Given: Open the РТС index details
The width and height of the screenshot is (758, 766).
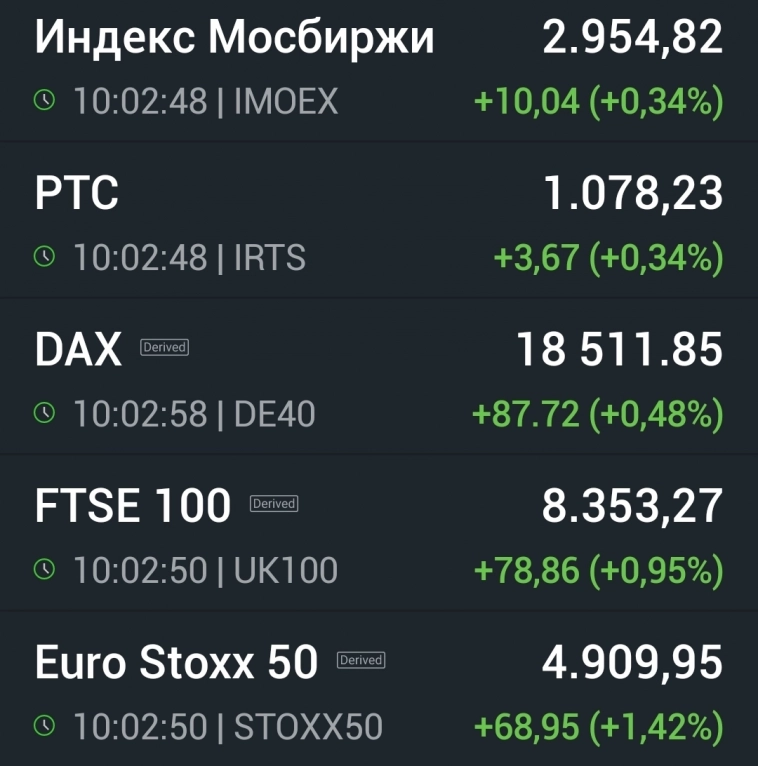Looking at the screenshot, I should pyautogui.click(x=77, y=194).
